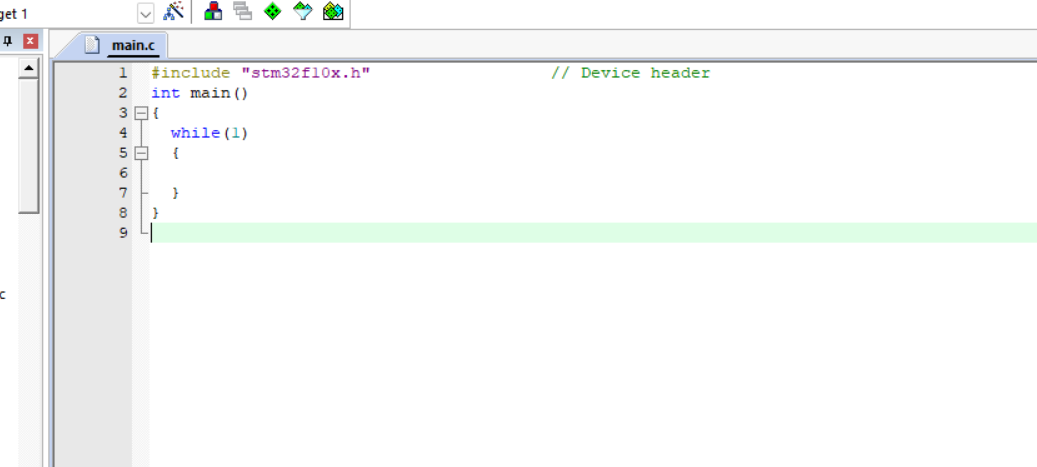Image resolution: width=1037 pixels, height=467 pixels.
Task: Click main() function name
Action: pyautogui.click(x=220, y=93)
